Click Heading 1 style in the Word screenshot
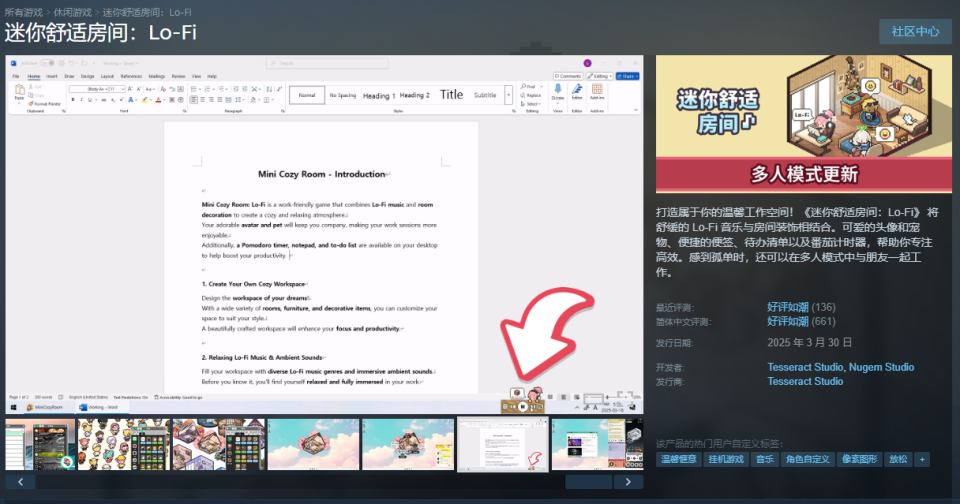 (x=379, y=96)
